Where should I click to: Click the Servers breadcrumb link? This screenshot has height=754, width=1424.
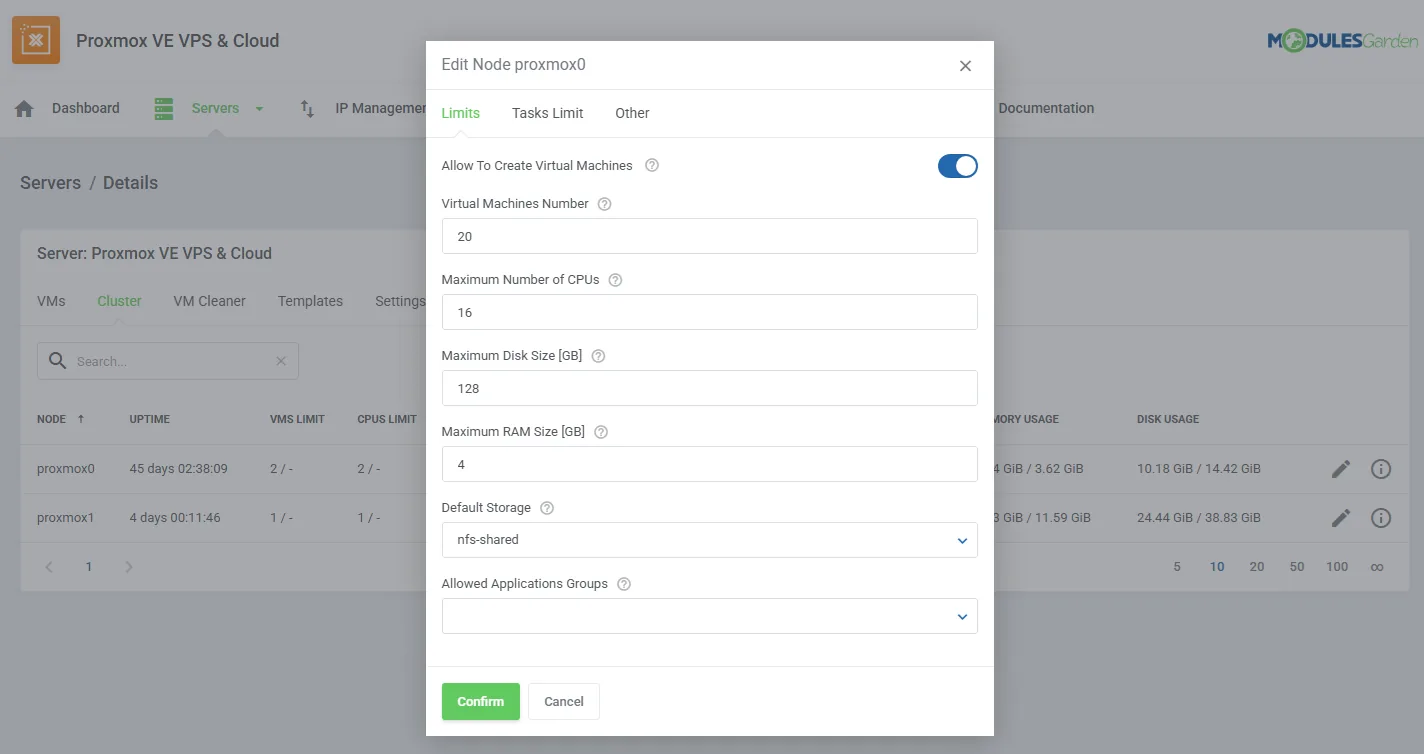point(50,183)
